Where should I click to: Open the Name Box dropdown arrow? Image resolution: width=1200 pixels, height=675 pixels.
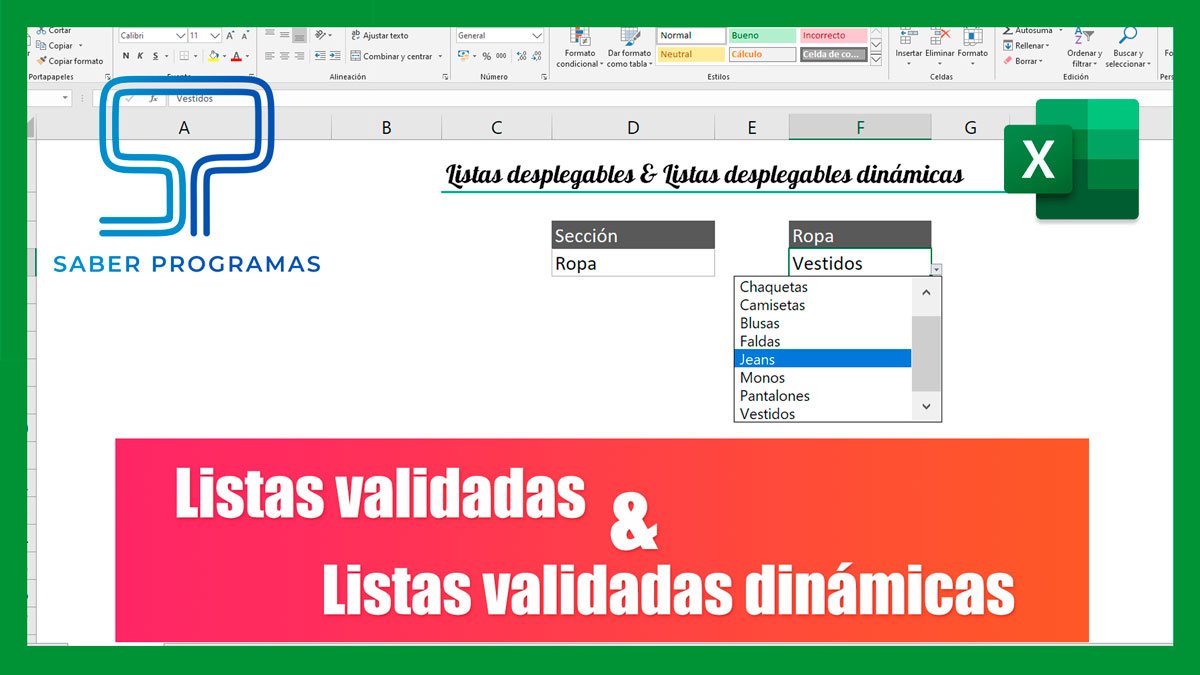pyautogui.click(x=65, y=99)
